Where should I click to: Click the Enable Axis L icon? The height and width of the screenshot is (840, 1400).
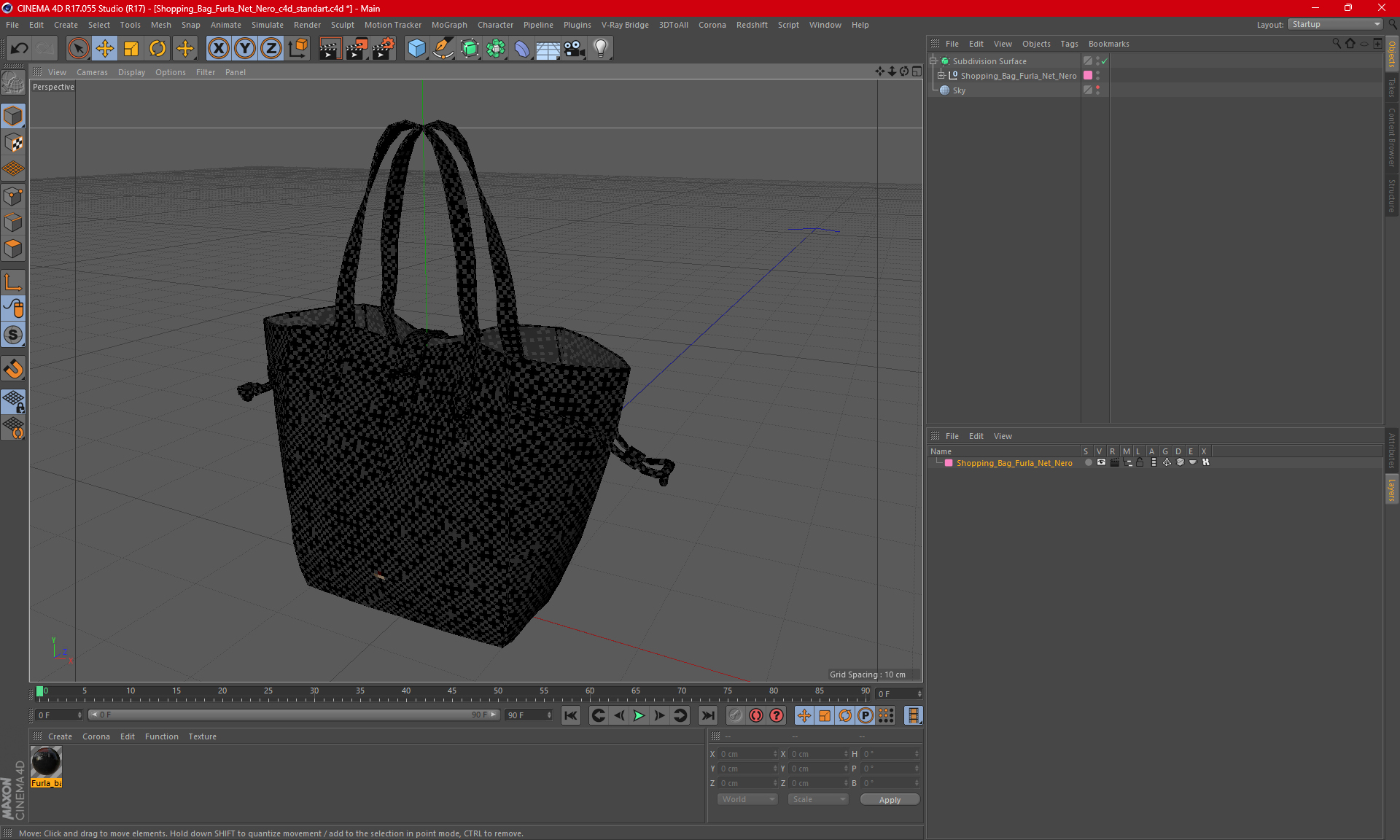click(x=13, y=282)
